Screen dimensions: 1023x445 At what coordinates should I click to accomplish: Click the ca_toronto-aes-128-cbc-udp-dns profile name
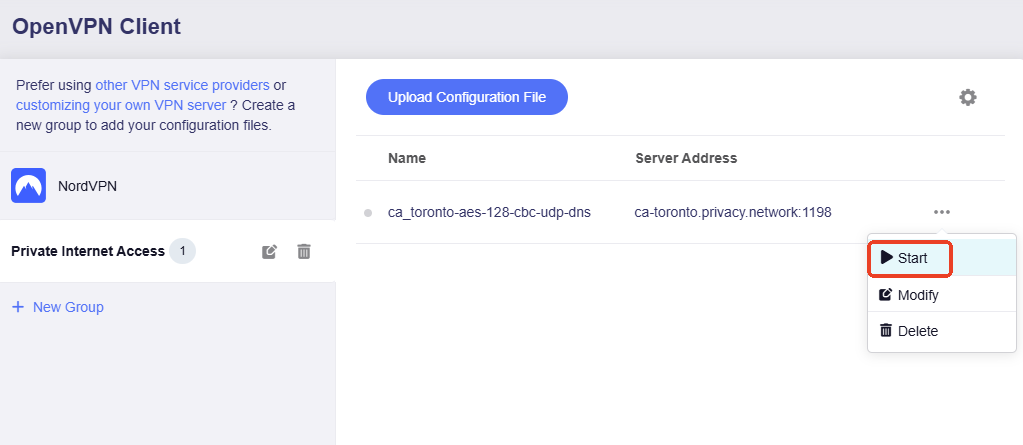point(489,212)
